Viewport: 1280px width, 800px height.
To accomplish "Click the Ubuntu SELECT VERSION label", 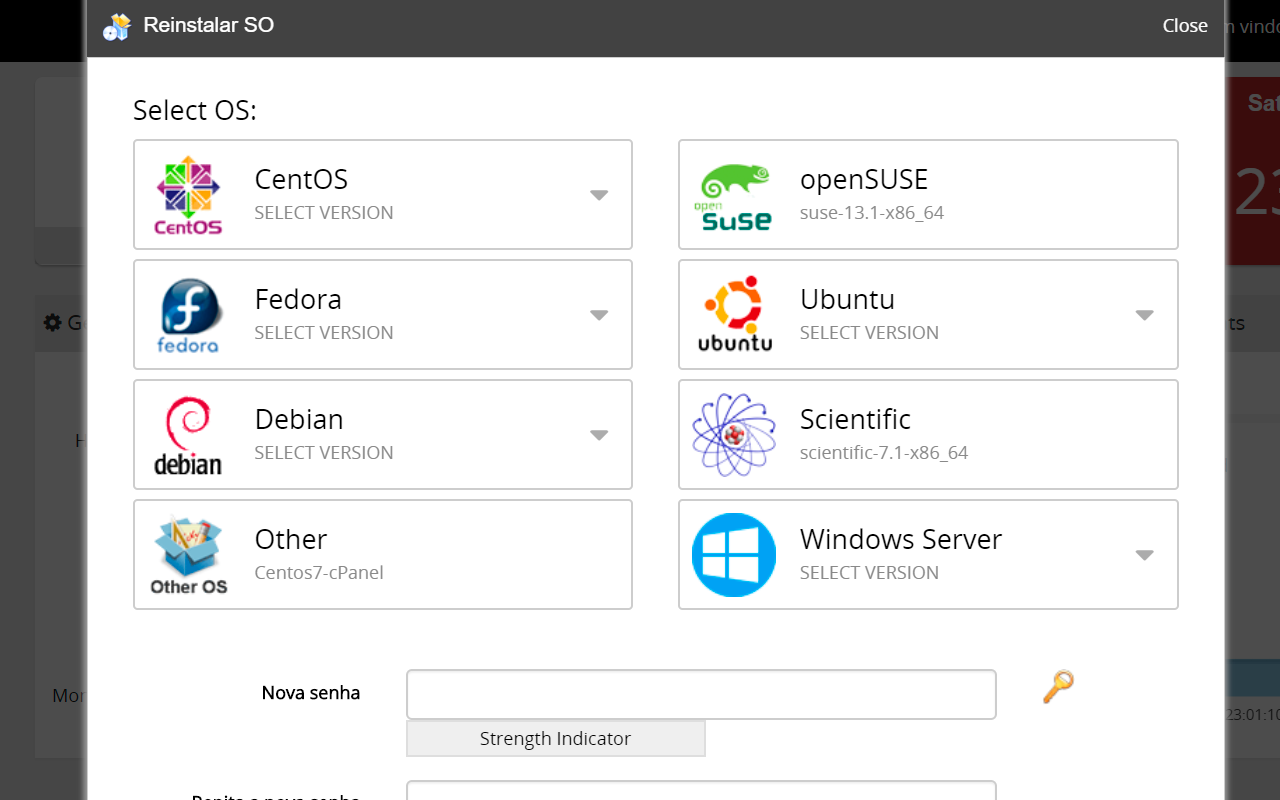I will point(869,332).
